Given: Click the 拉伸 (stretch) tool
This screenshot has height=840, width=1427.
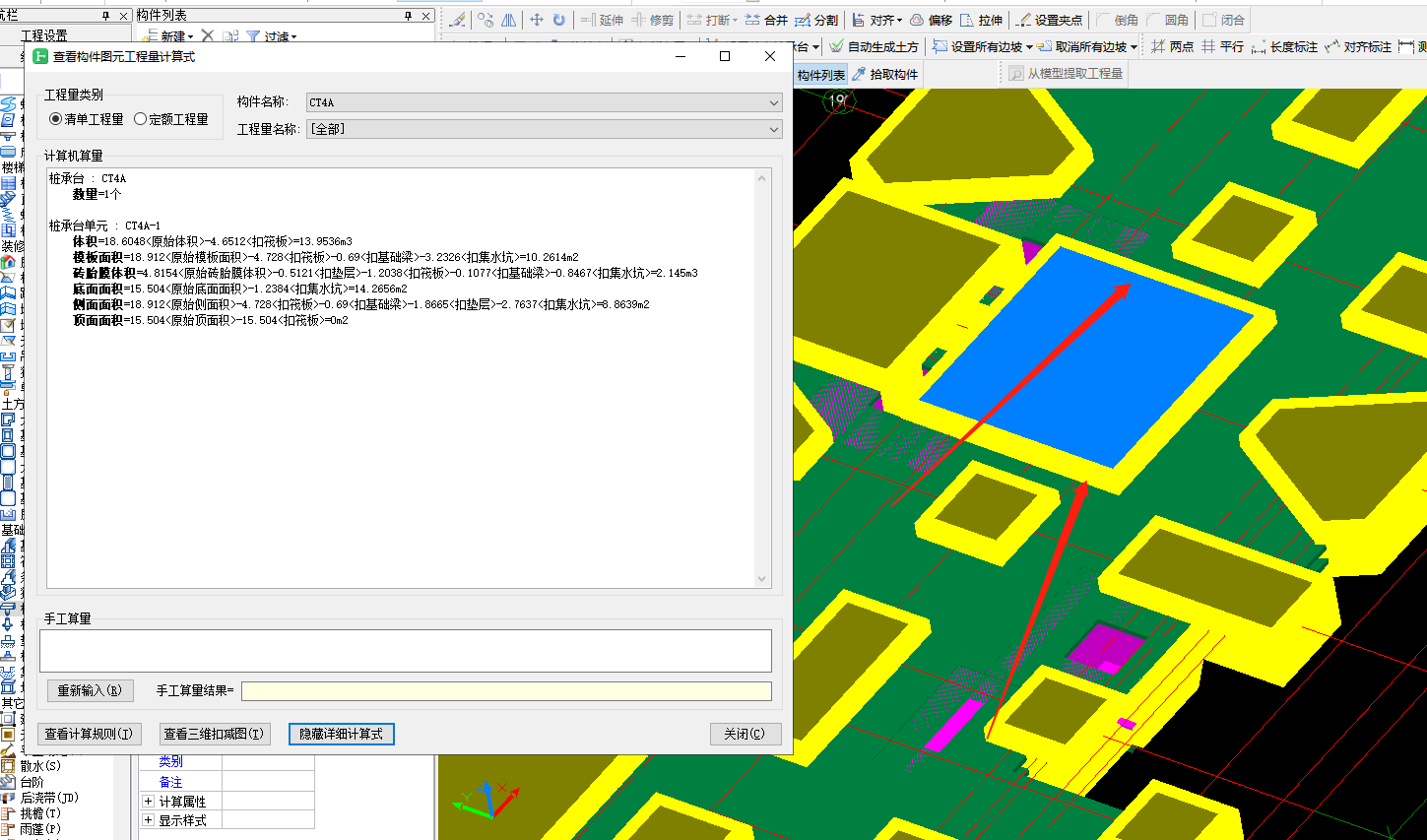Looking at the screenshot, I should (x=981, y=20).
